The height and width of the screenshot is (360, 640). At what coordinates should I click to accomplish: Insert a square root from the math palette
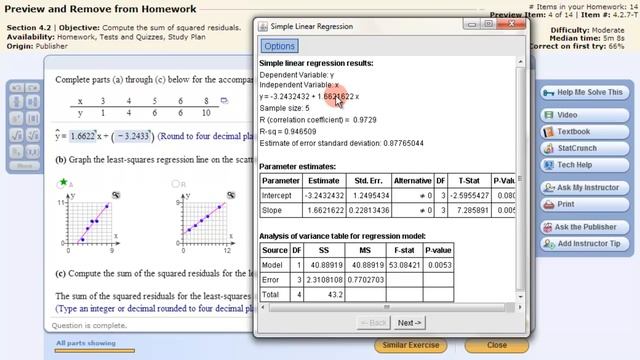[16, 135]
